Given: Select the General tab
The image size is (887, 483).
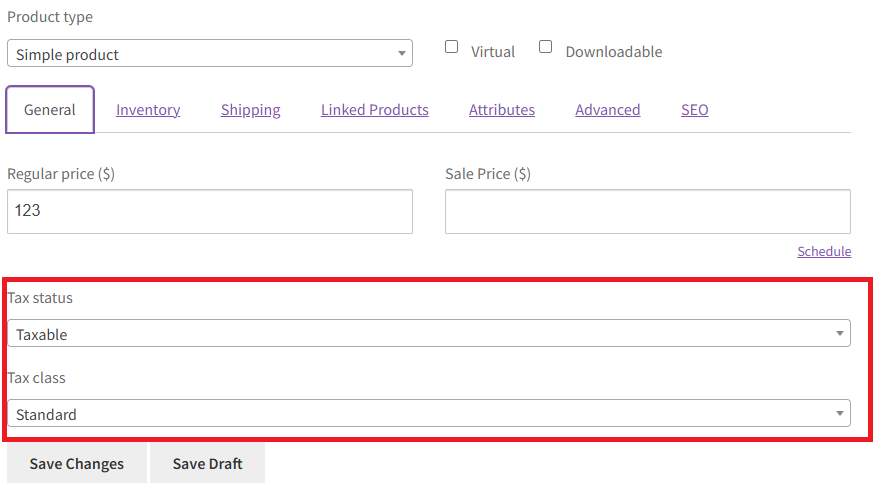Looking at the screenshot, I should click(x=50, y=110).
